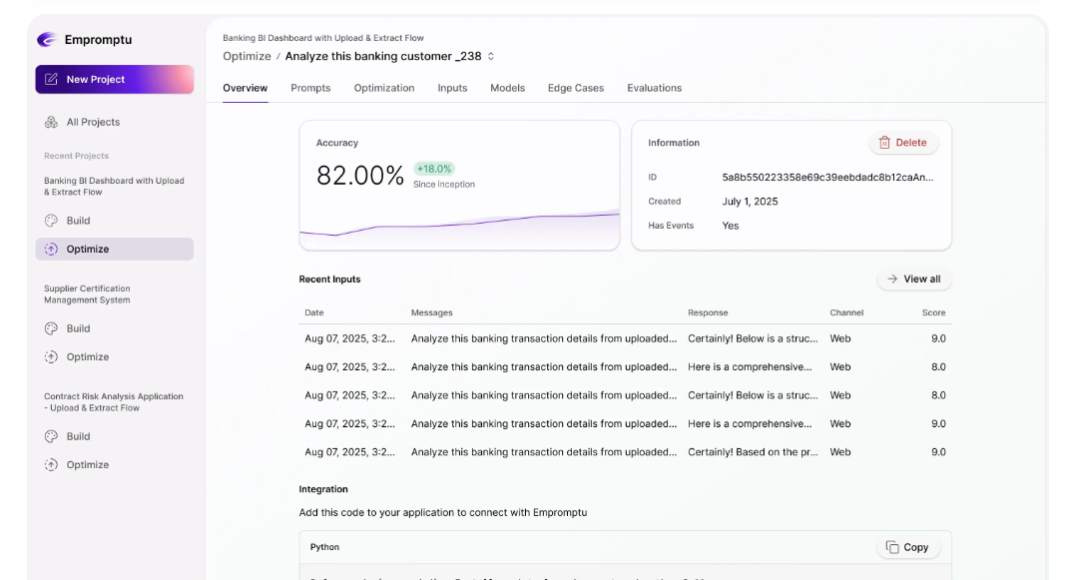1068x580 pixels.
Task: Click the arrow icon on View all
Action: (x=892, y=279)
